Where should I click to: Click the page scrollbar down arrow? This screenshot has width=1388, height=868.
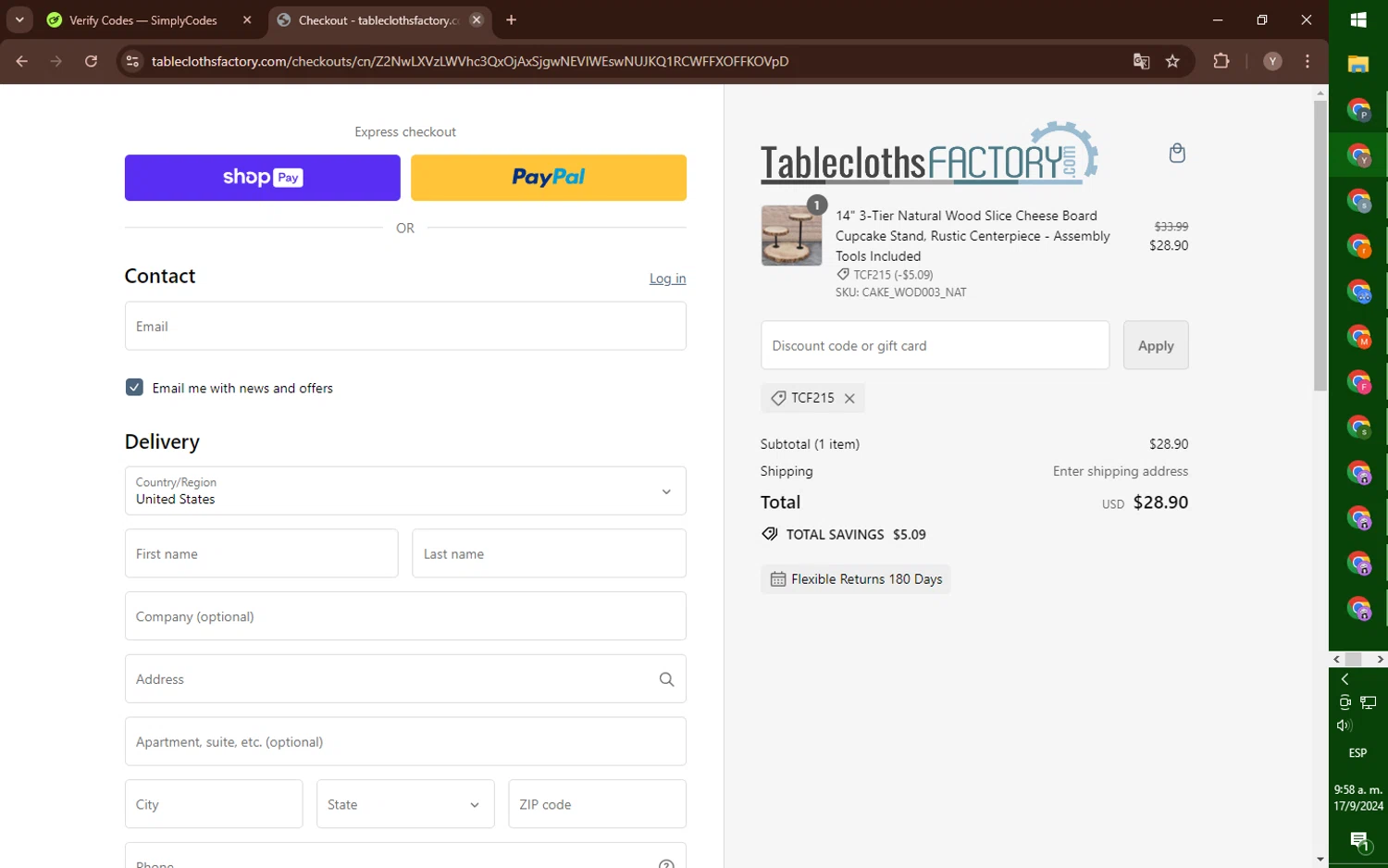[1320, 859]
